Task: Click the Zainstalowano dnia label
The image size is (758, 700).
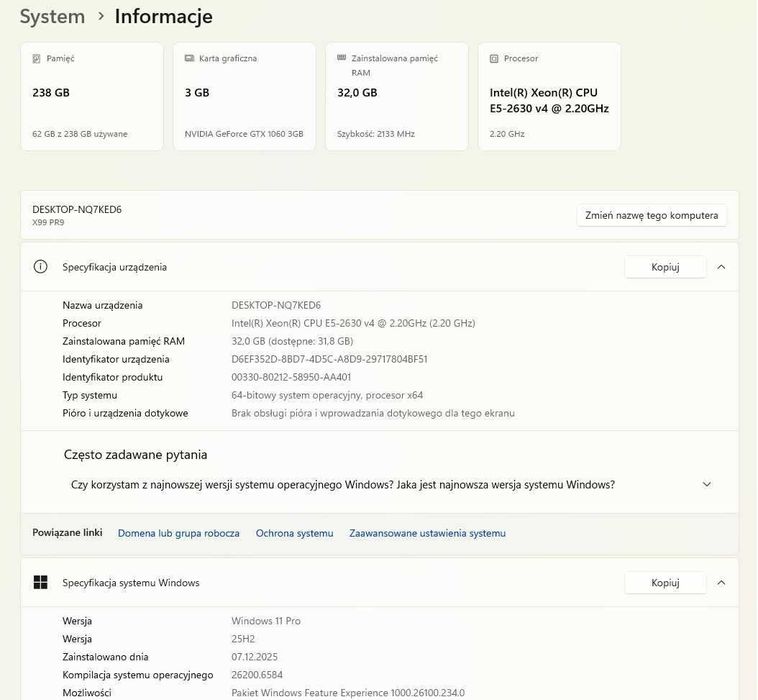Action: coord(105,657)
